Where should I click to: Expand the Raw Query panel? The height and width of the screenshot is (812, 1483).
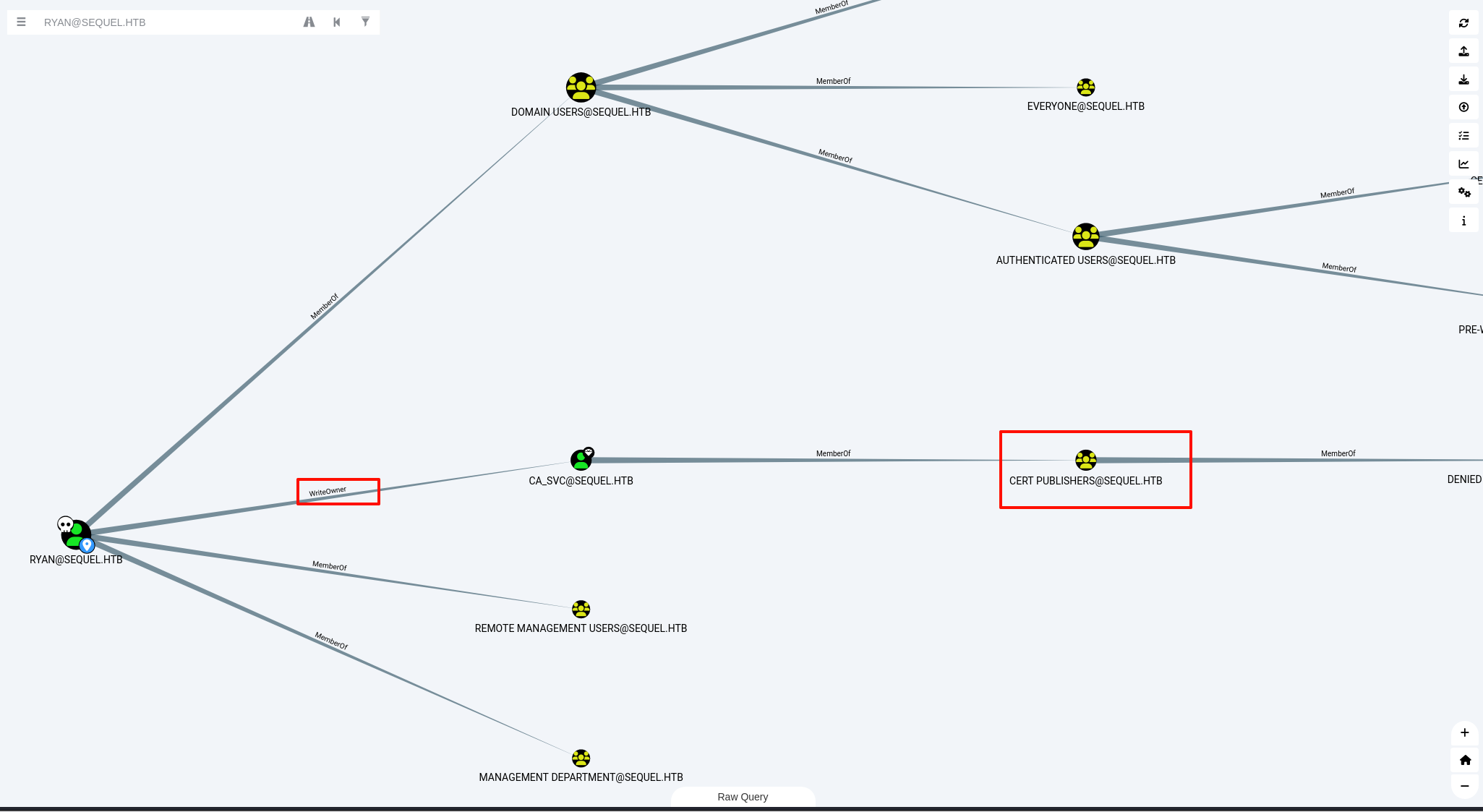(x=743, y=797)
